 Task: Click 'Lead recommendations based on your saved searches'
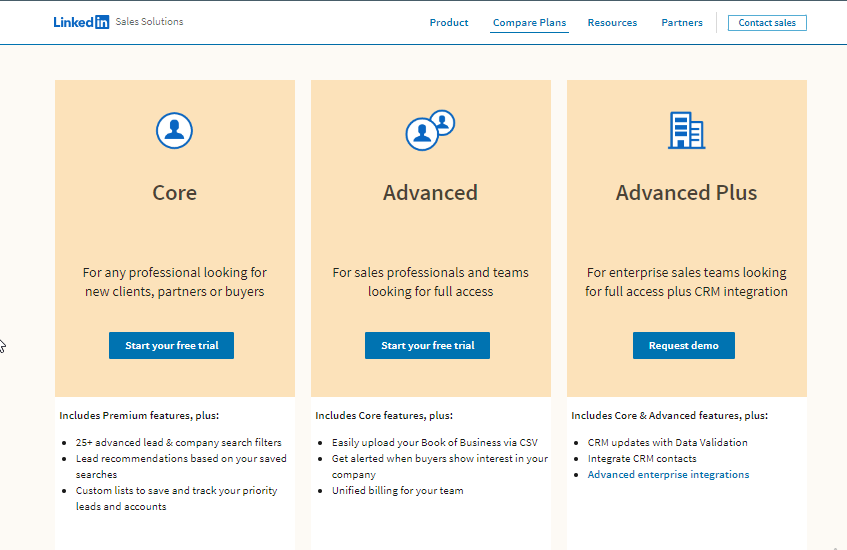pyautogui.click(x=181, y=466)
